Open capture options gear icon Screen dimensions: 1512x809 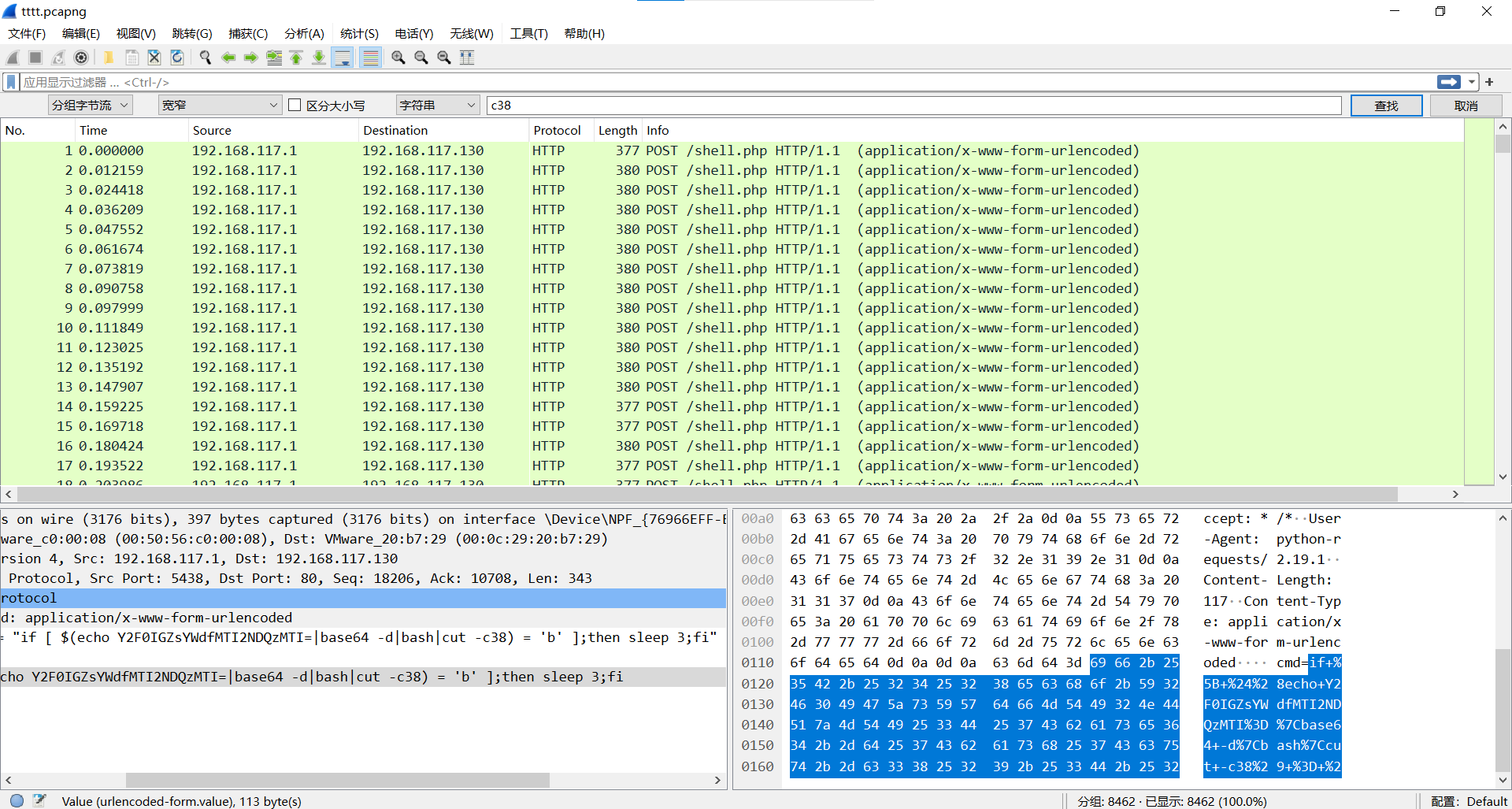pos(81,58)
